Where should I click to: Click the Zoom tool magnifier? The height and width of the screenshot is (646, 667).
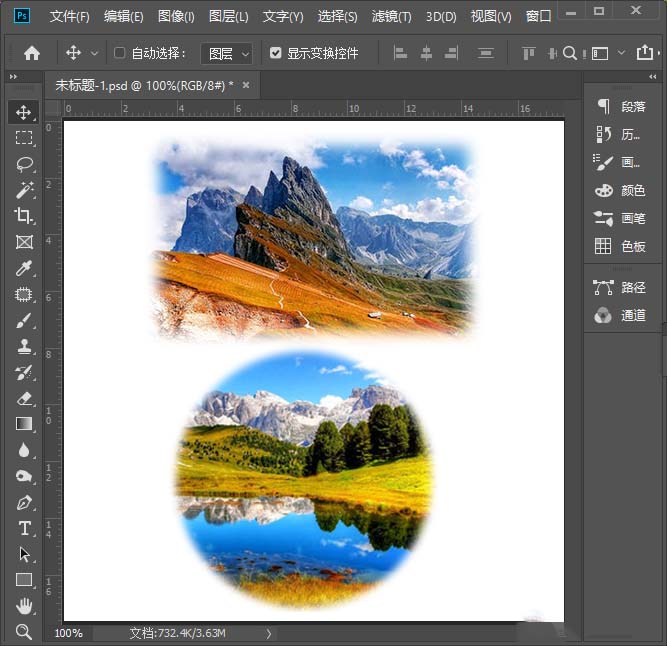coord(24,632)
